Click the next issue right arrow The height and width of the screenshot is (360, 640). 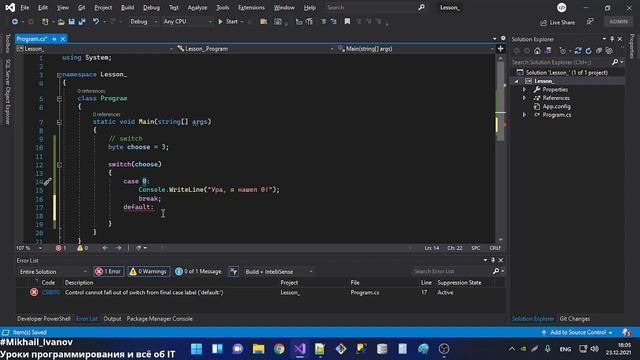[118, 248]
